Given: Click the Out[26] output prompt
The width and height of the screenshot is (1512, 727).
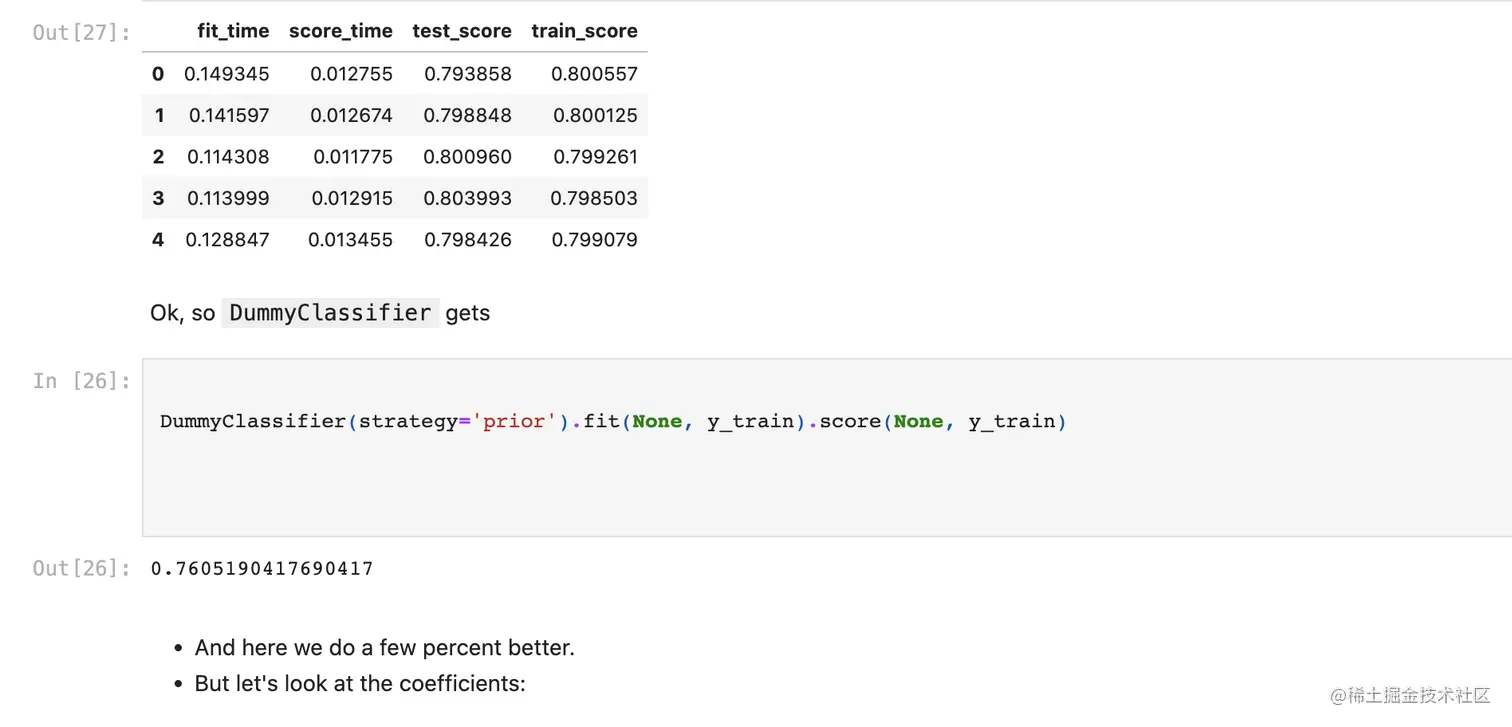Looking at the screenshot, I should coord(81,569).
